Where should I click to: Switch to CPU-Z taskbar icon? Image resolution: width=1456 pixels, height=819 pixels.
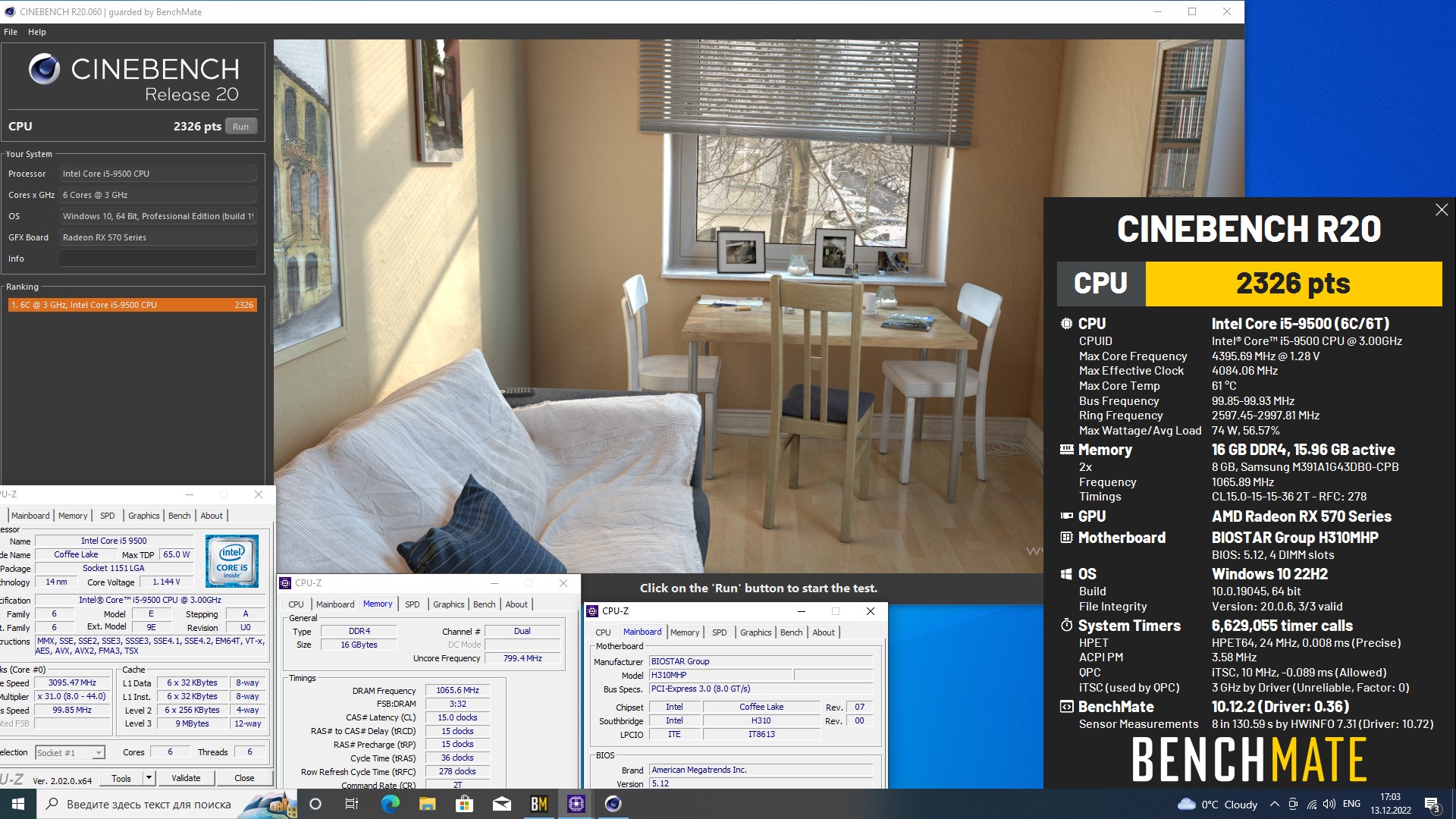coord(576,804)
